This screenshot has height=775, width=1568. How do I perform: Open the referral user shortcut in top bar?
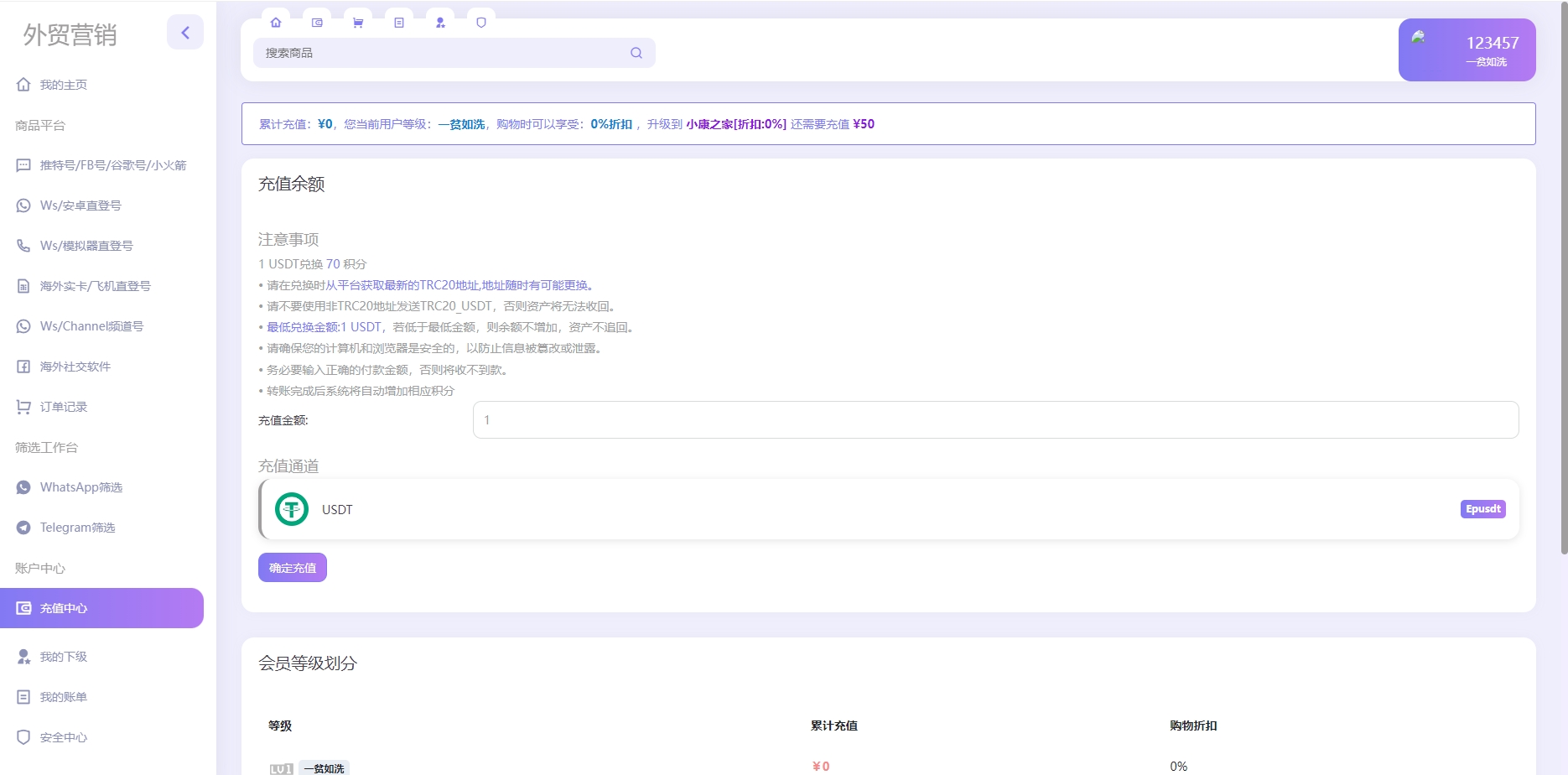(x=440, y=23)
